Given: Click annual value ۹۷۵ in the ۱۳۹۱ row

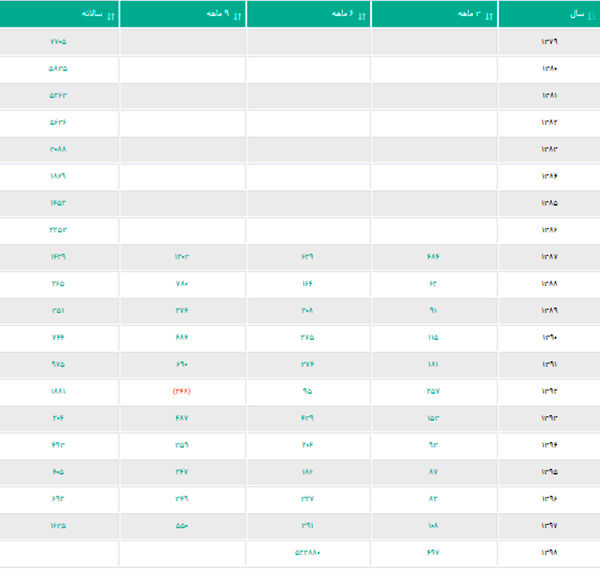Looking at the screenshot, I should pyautogui.click(x=58, y=364).
